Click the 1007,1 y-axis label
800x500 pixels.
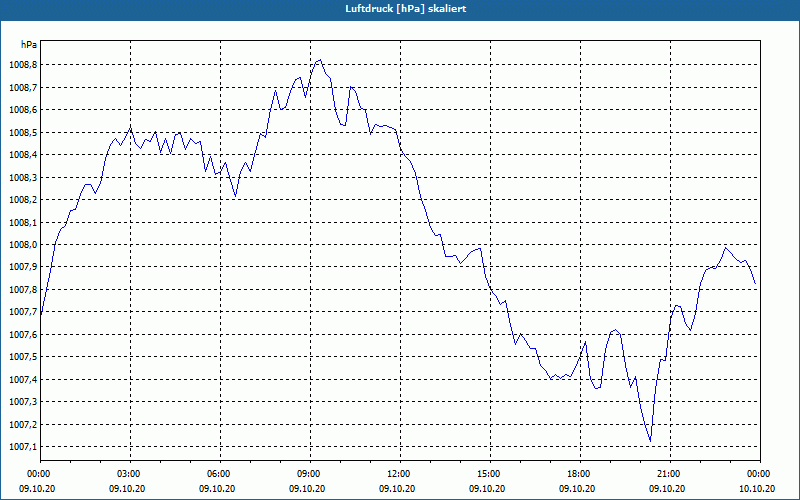point(23,446)
